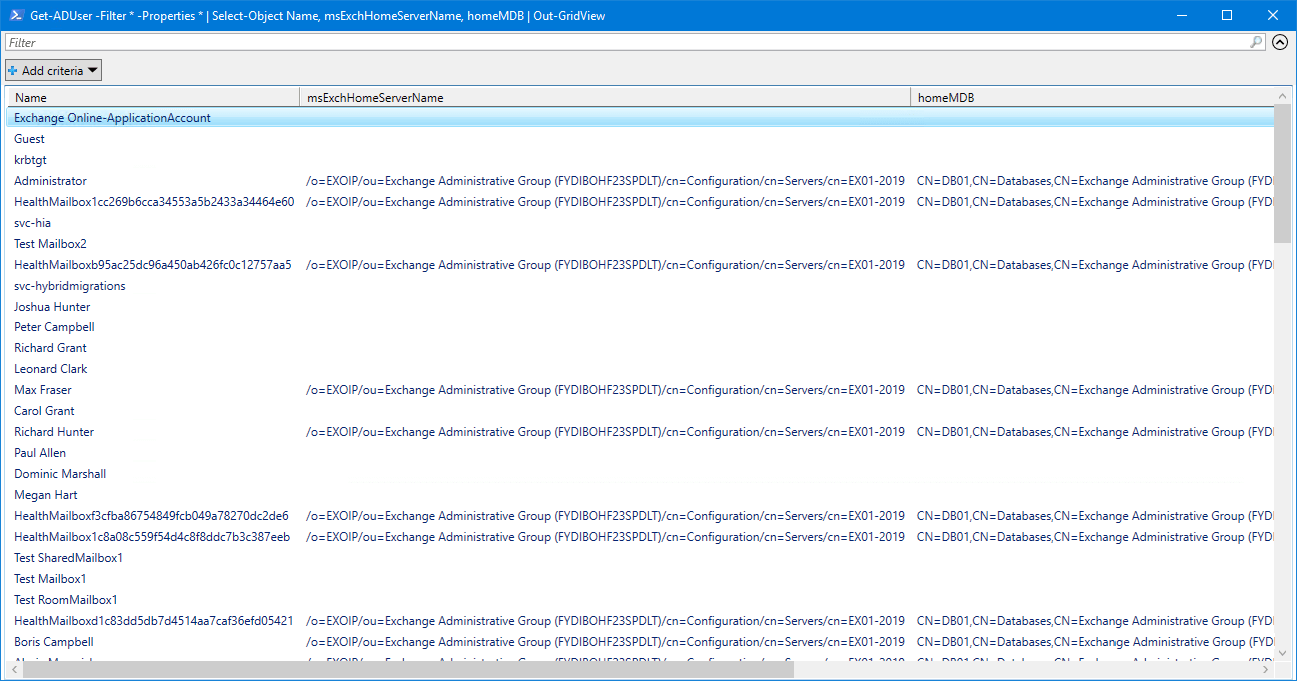Select the Boris Campbell row
Screen dimensions: 1297x681
(640, 642)
